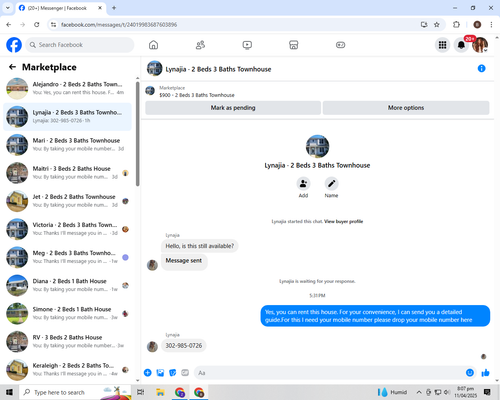Open account profile picture menu

[x=480, y=45]
